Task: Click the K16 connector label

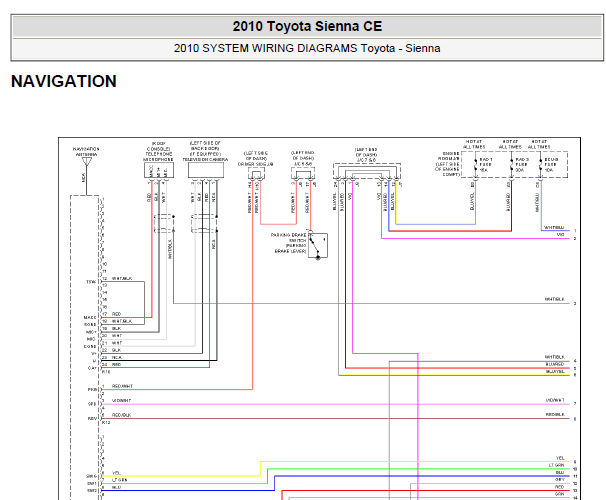Action: click(x=106, y=372)
